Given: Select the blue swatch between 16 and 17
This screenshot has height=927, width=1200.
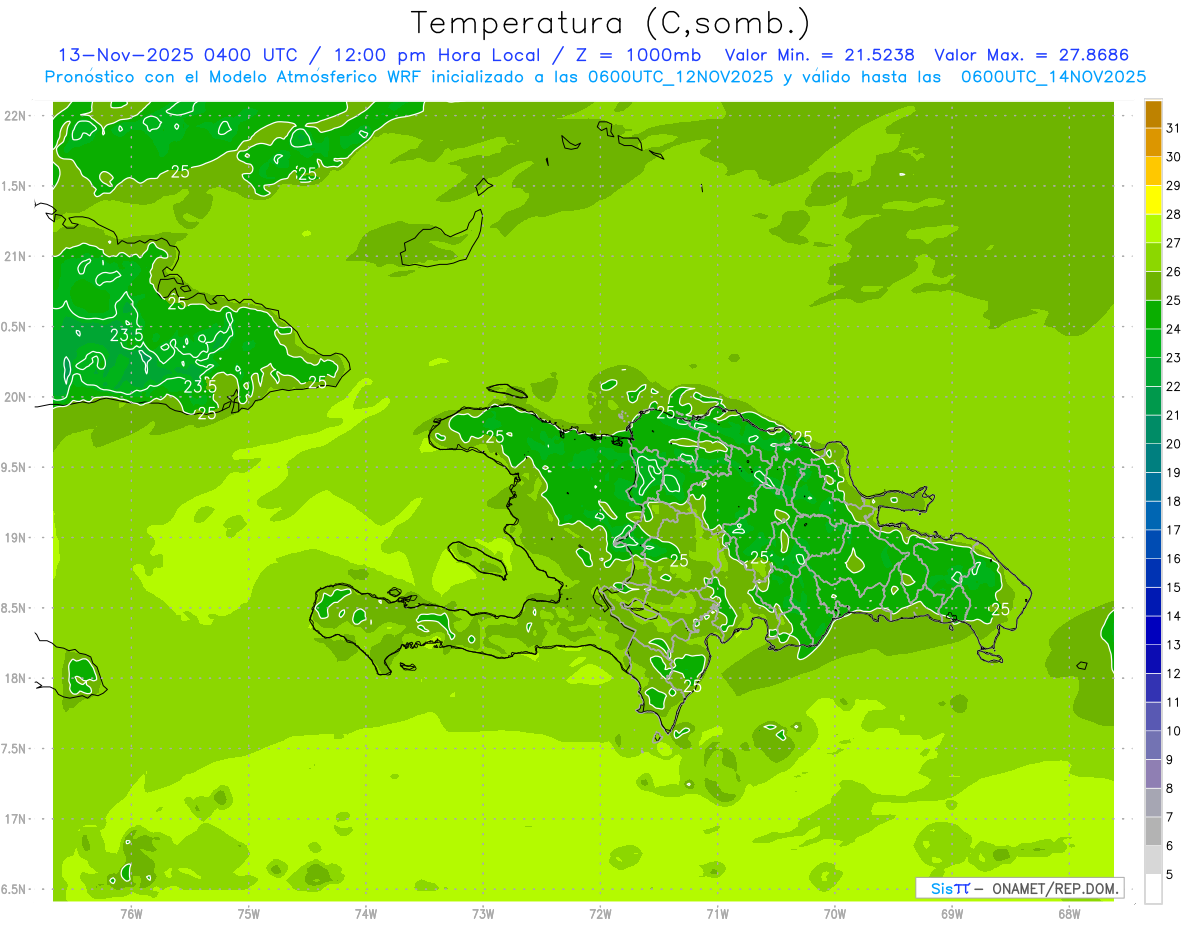Looking at the screenshot, I should (x=1153, y=545).
